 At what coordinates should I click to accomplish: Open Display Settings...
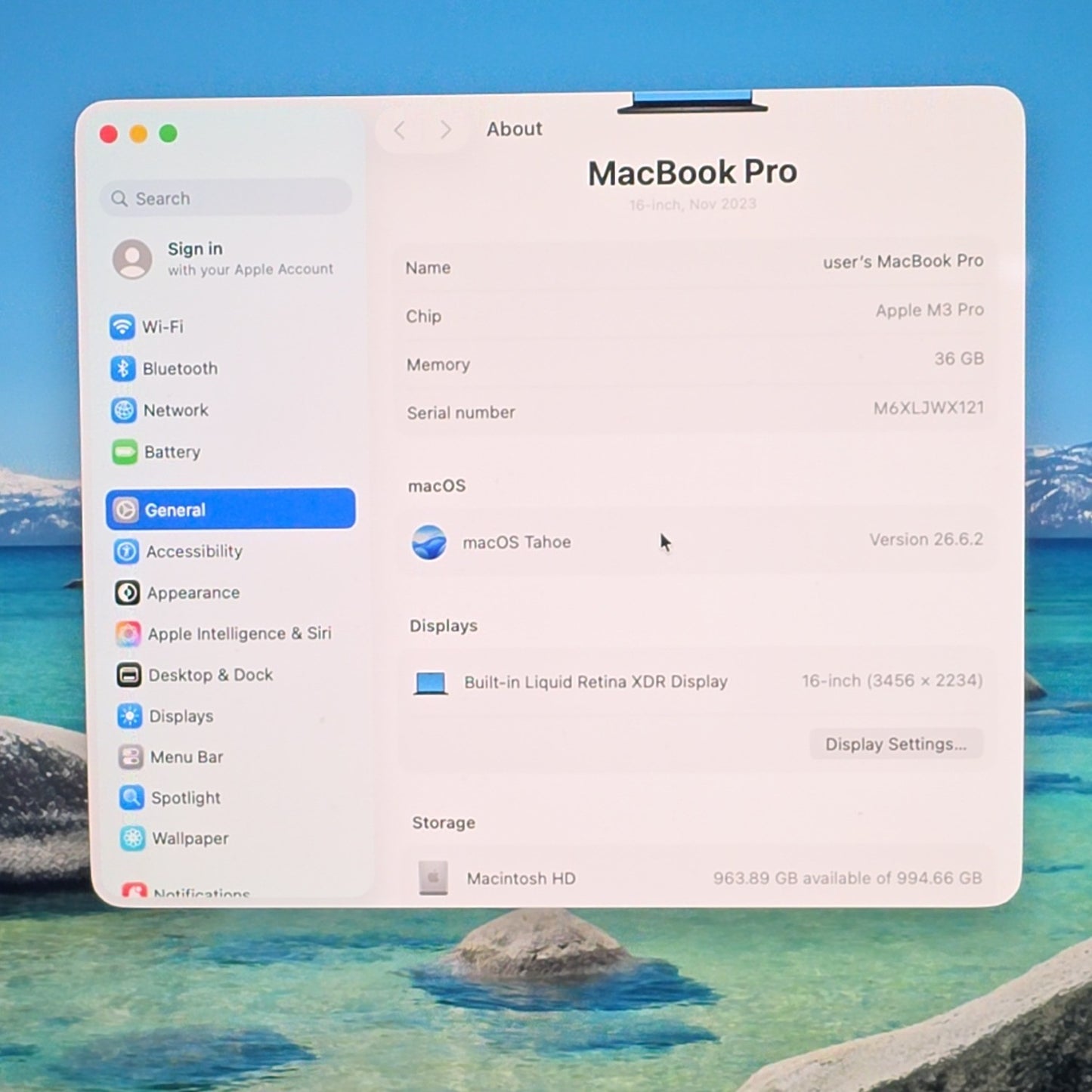pos(896,744)
